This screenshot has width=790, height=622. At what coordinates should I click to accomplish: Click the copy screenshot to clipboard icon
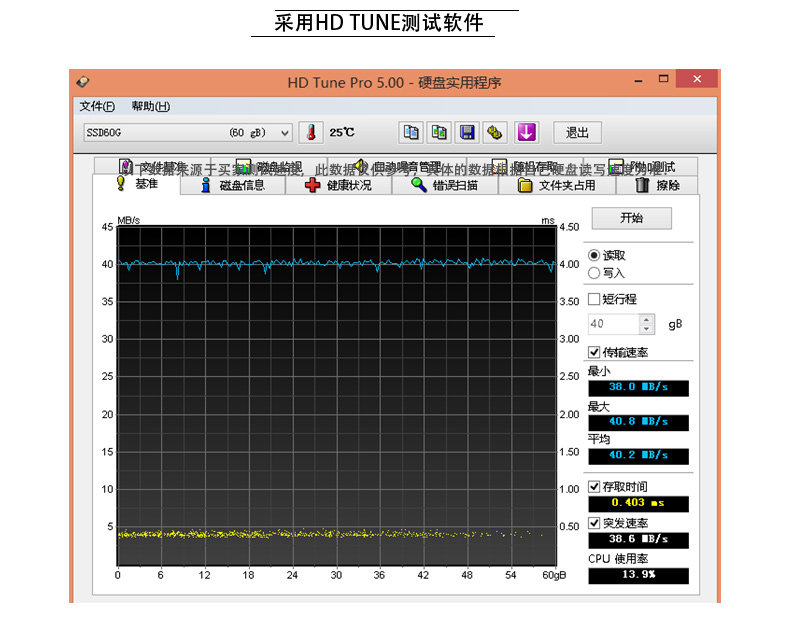(x=439, y=132)
